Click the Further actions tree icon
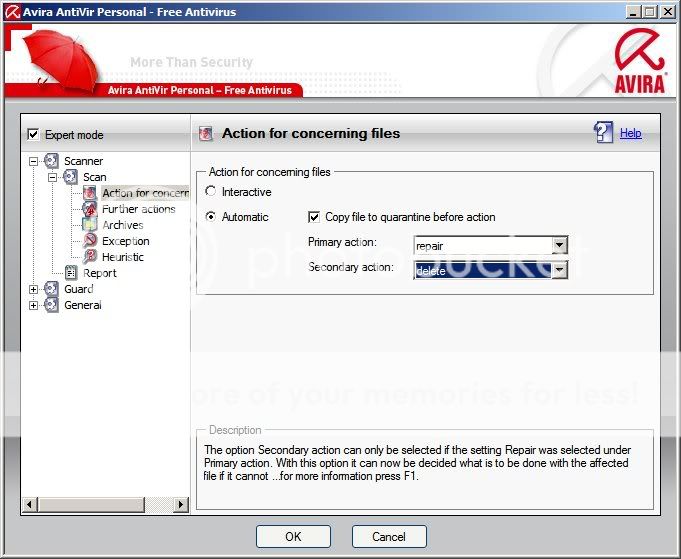681x559 pixels. pyautogui.click(x=89, y=209)
